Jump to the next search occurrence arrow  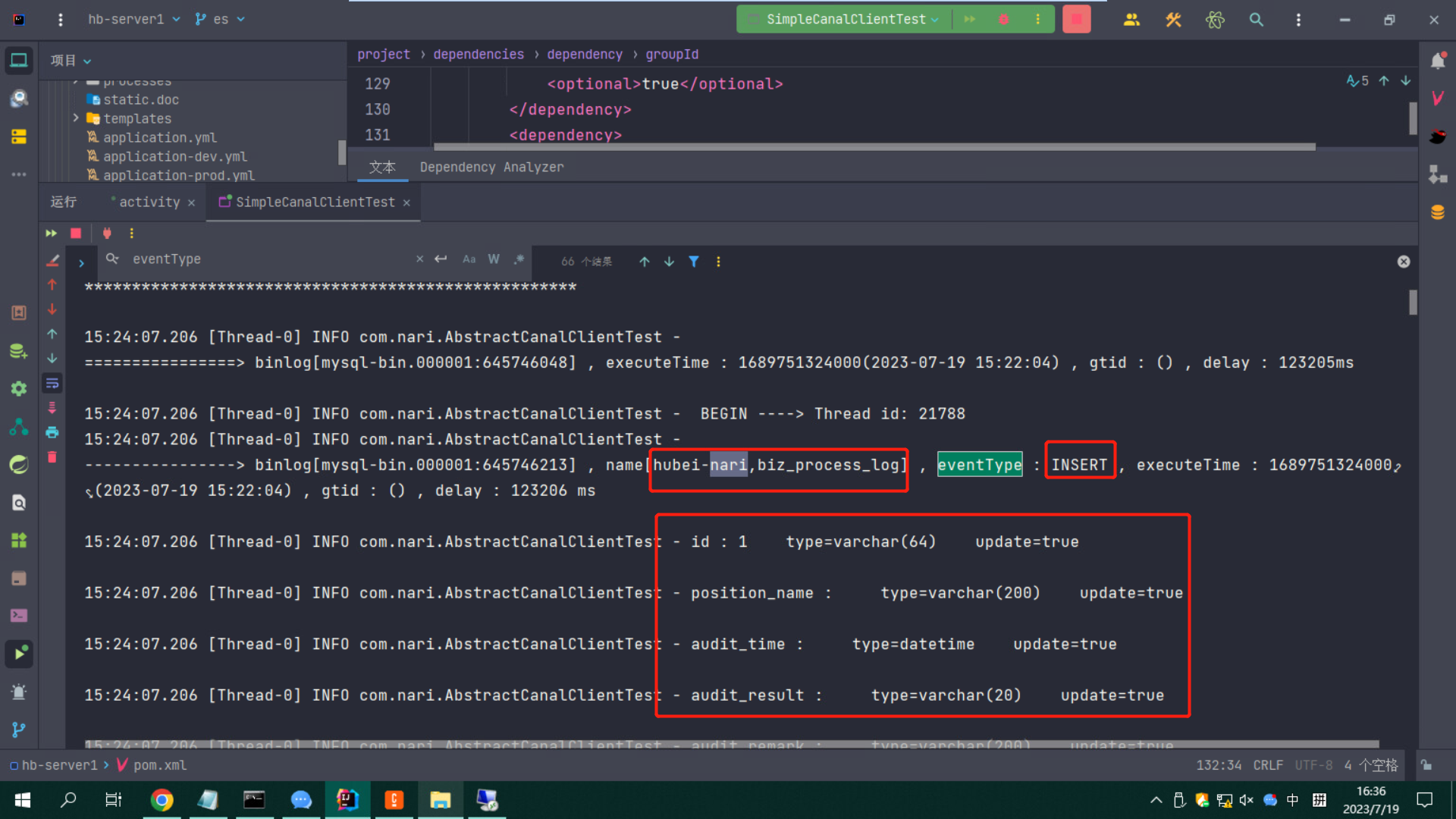[x=669, y=262]
